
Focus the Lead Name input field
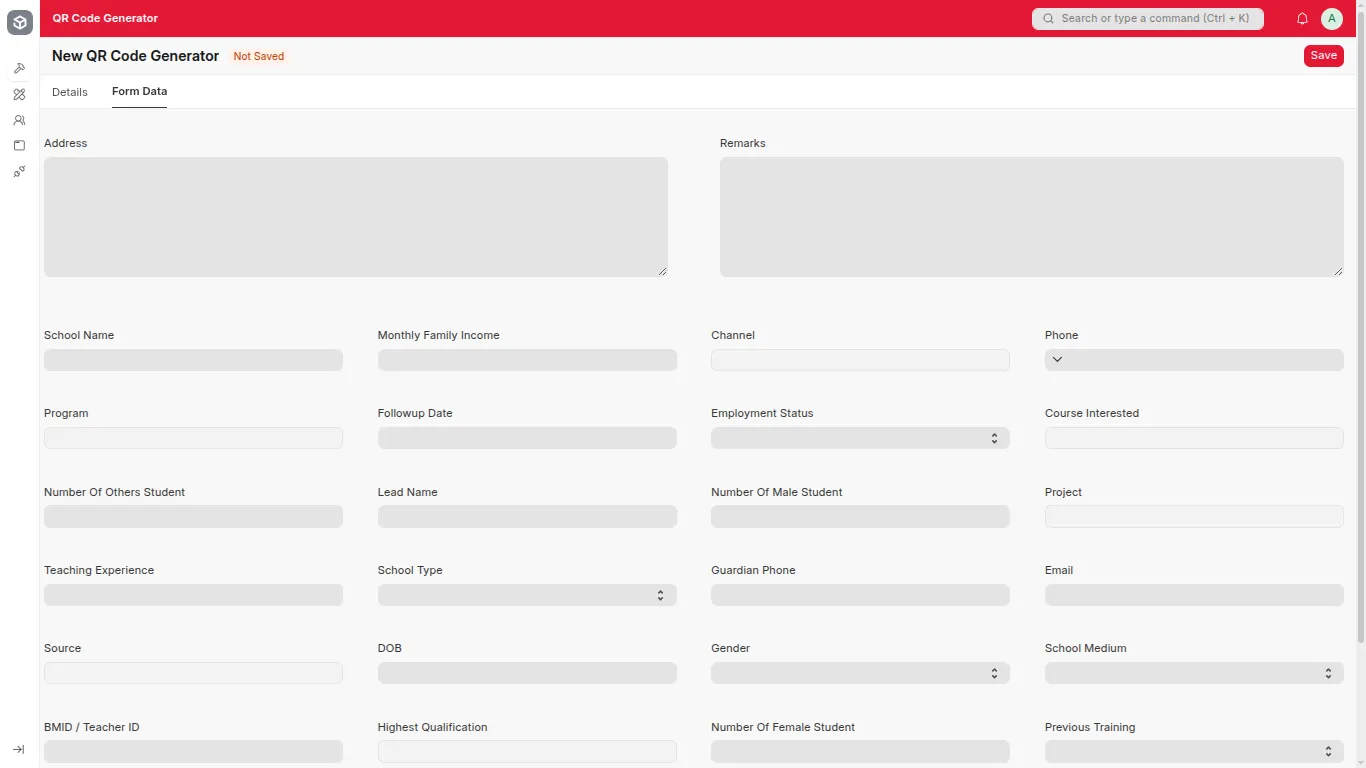527,516
